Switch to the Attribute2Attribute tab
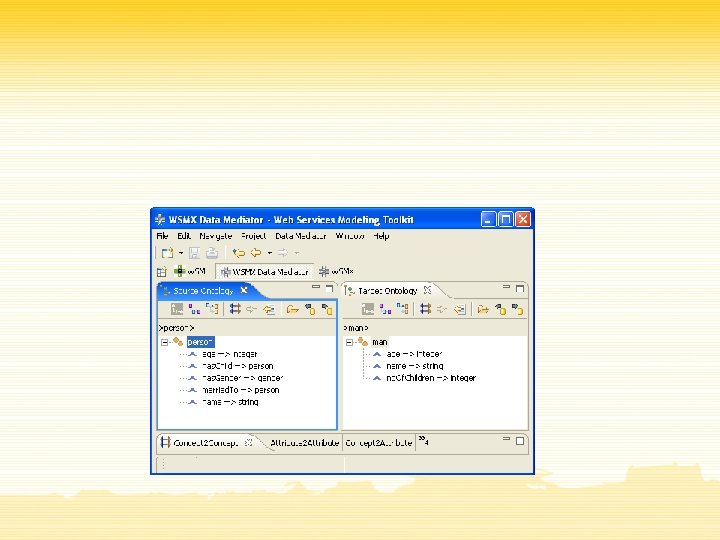Viewport: 720px width, 540px height. click(x=304, y=443)
